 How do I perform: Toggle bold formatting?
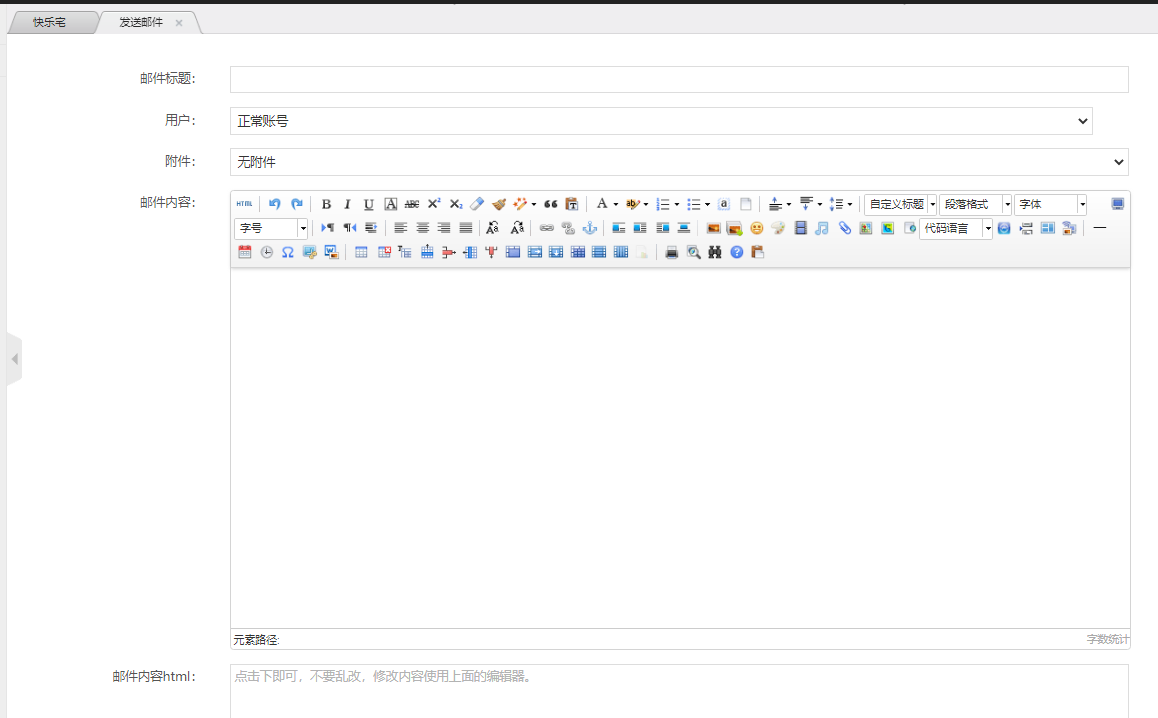[326, 204]
